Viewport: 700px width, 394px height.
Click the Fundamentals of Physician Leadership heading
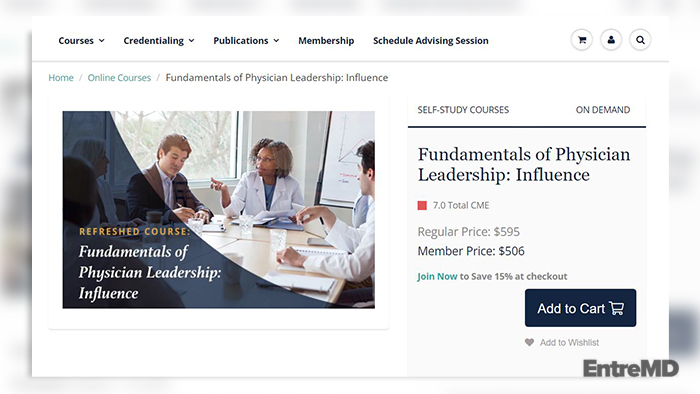tap(524, 164)
